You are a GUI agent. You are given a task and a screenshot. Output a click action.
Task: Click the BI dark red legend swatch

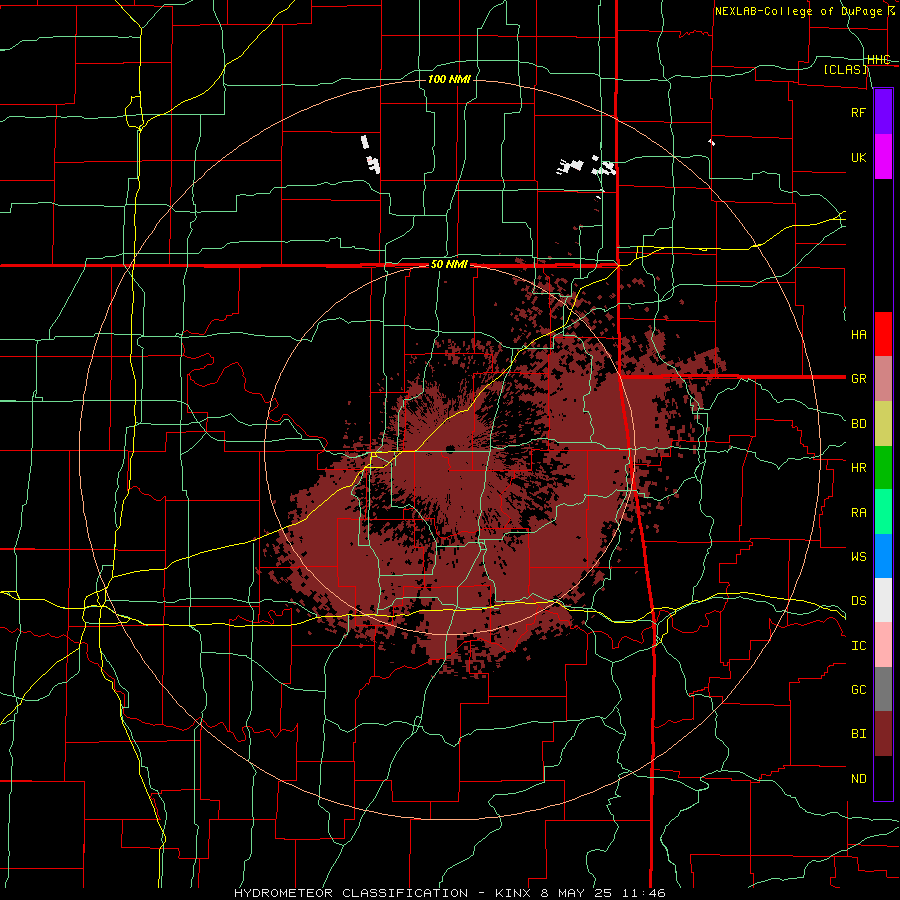coord(883,734)
